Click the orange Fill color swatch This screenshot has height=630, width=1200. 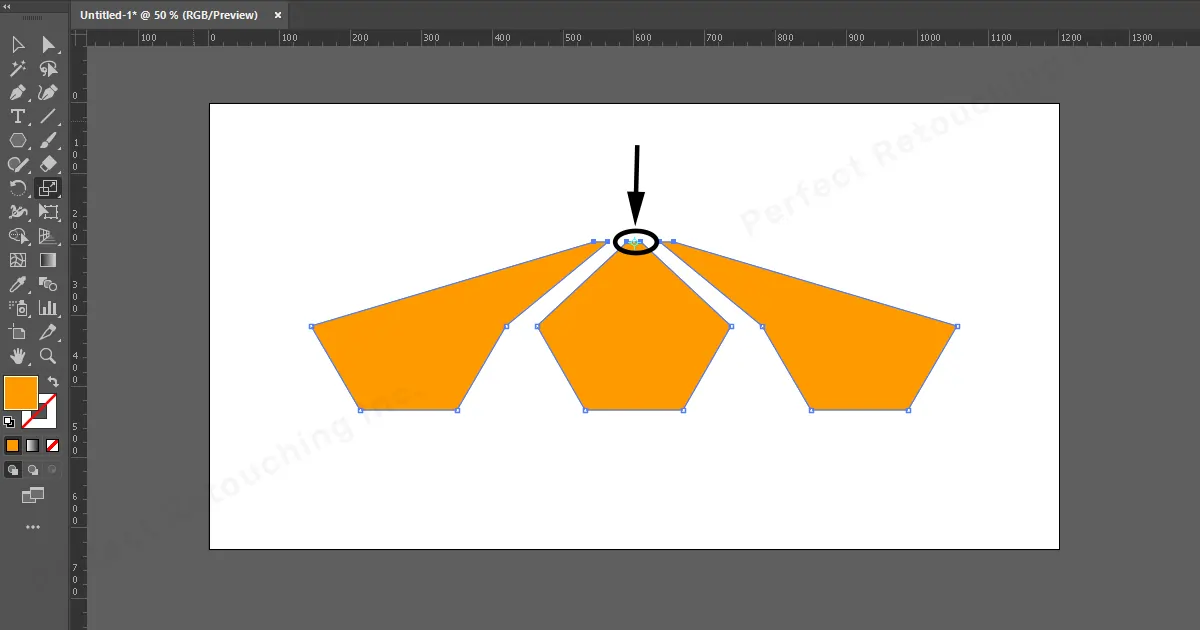[20, 393]
